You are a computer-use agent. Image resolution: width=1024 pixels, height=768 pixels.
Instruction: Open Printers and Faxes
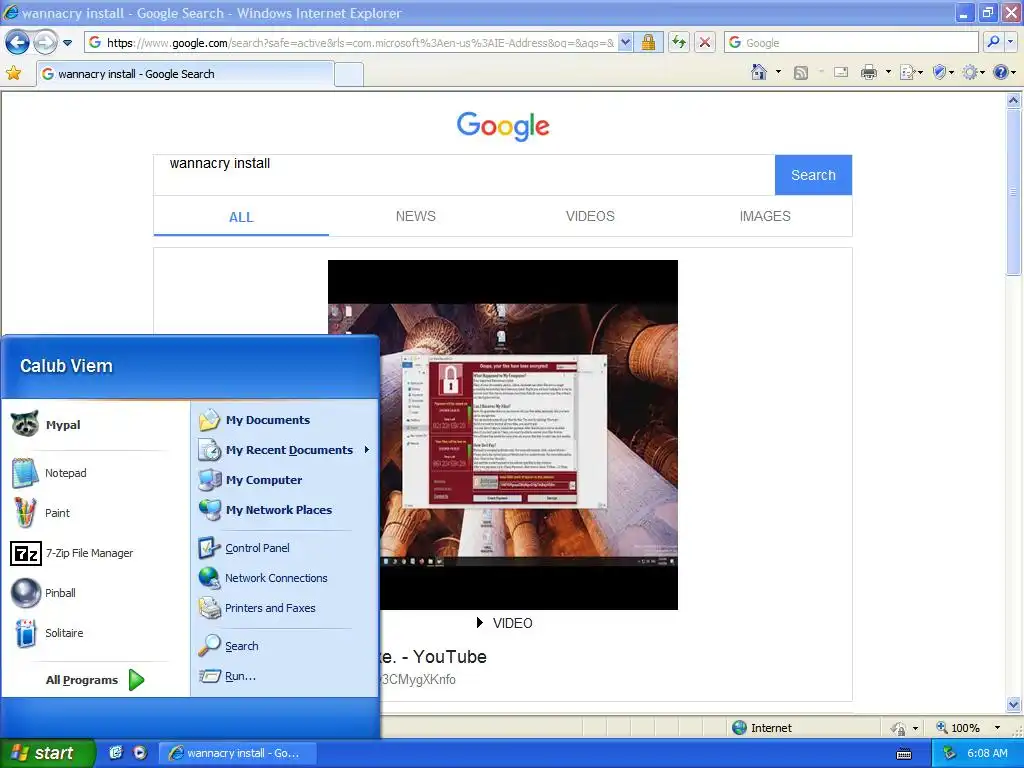285,608
